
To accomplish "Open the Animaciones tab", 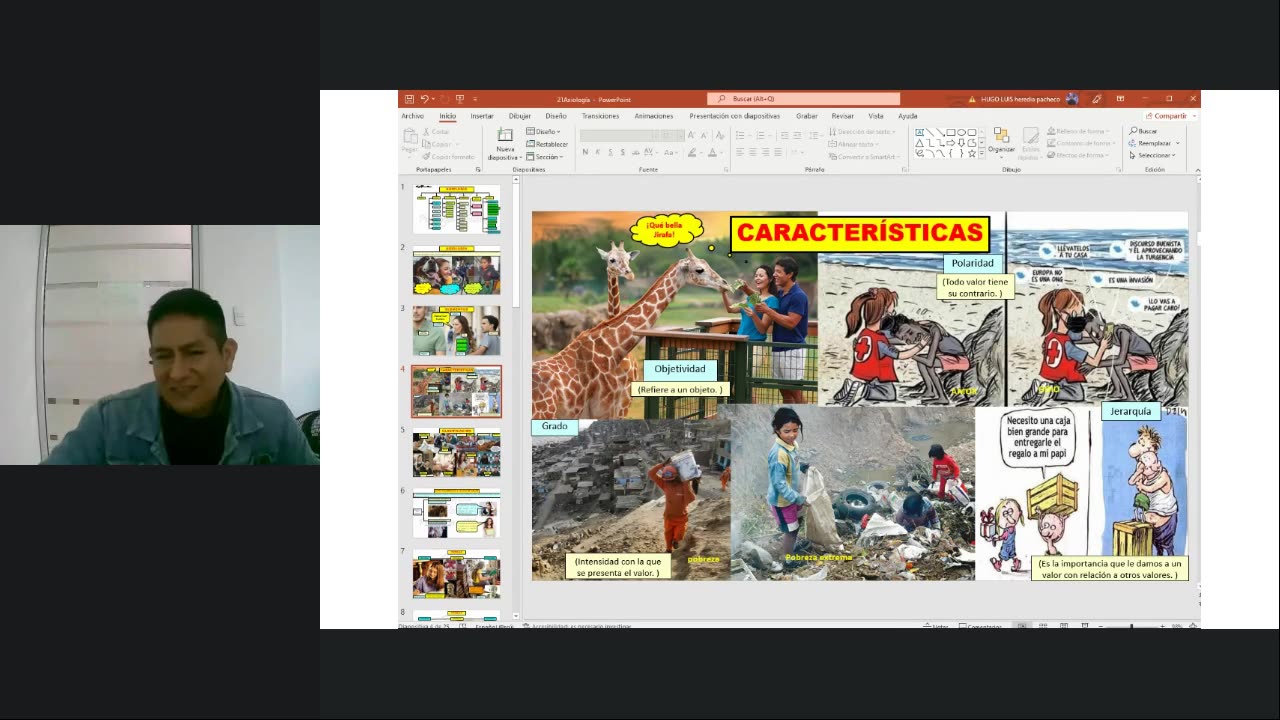I will (654, 116).
